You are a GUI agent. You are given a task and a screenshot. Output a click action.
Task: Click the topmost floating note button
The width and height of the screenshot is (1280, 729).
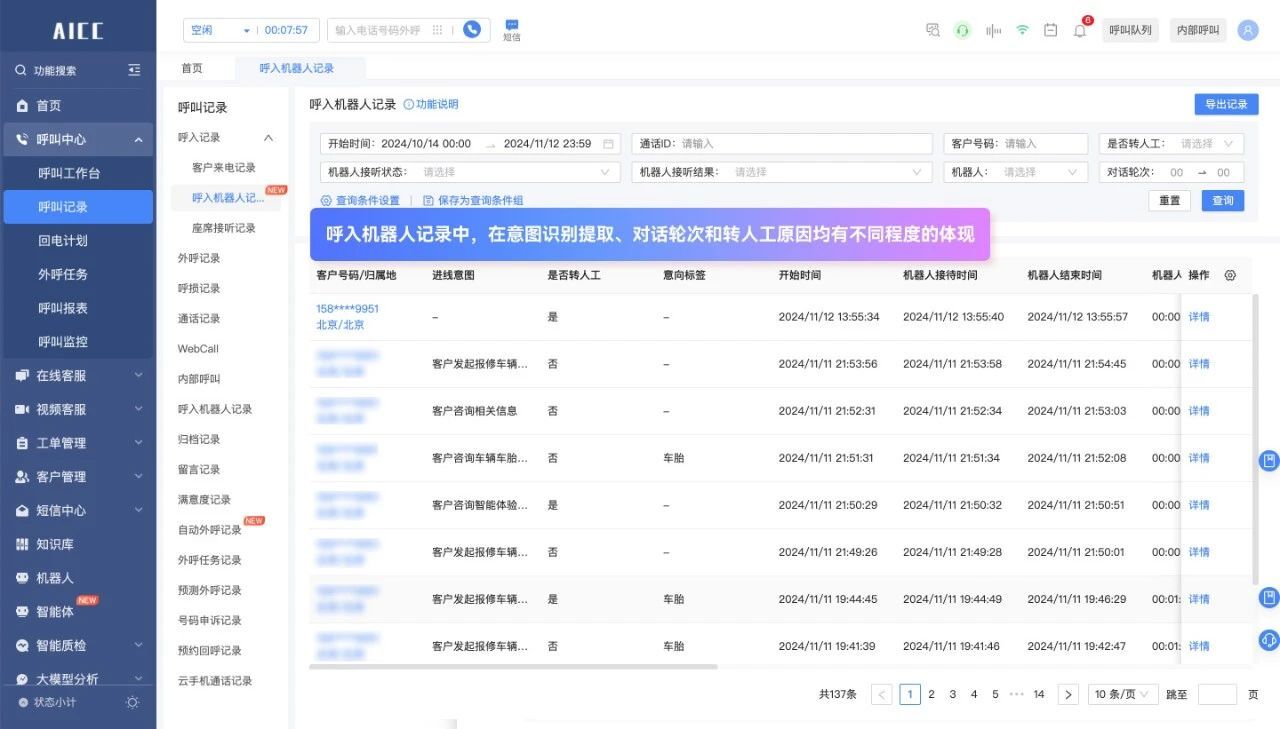(x=1269, y=461)
